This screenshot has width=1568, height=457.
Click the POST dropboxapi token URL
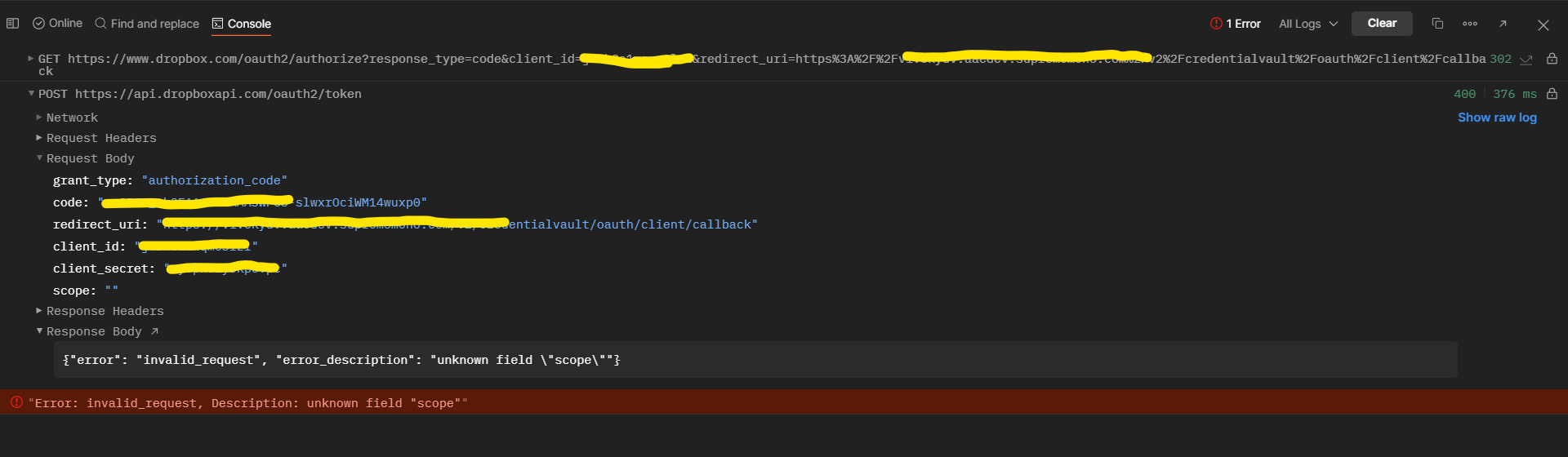click(218, 94)
